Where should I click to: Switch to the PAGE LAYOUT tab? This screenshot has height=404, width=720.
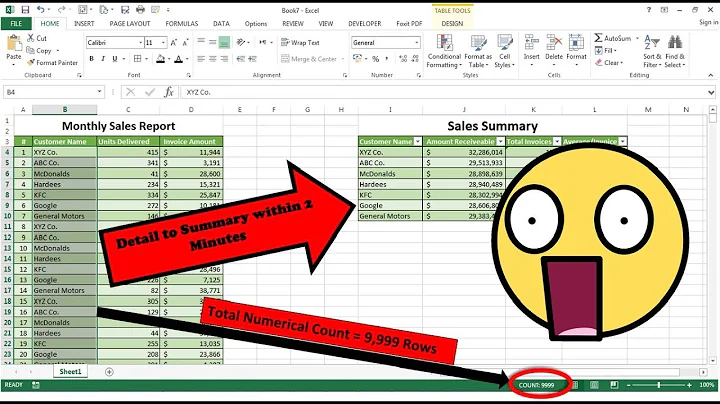(129, 23)
